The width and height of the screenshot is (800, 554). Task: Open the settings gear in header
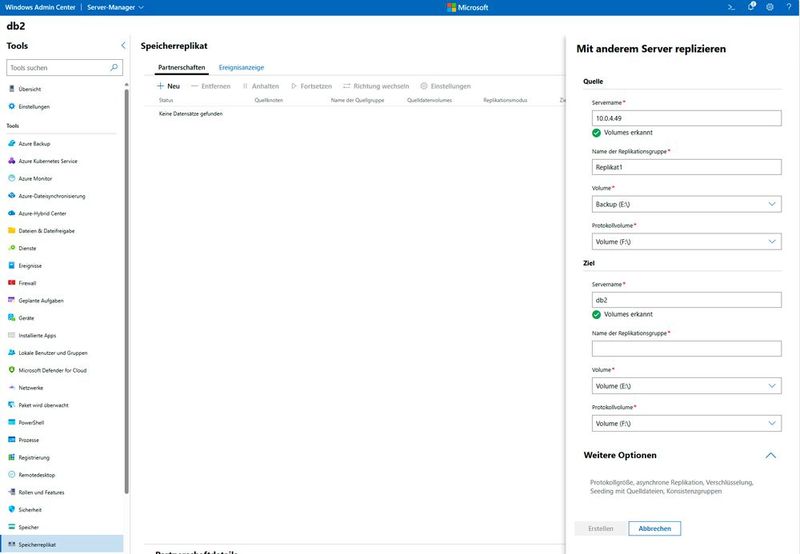click(x=770, y=7)
